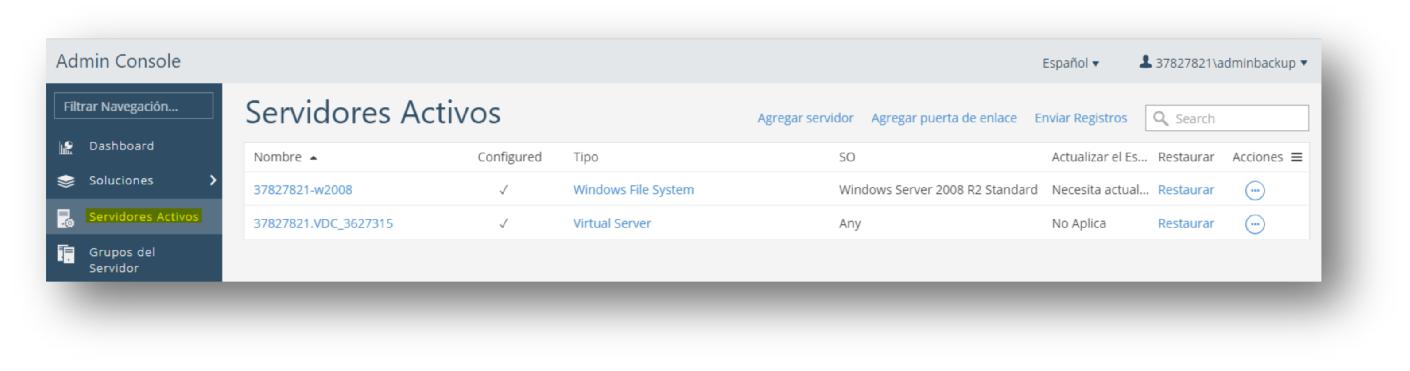The image size is (1410, 371).
Task: Click Agregar puerta de enlace
Action: coord(944,119)
